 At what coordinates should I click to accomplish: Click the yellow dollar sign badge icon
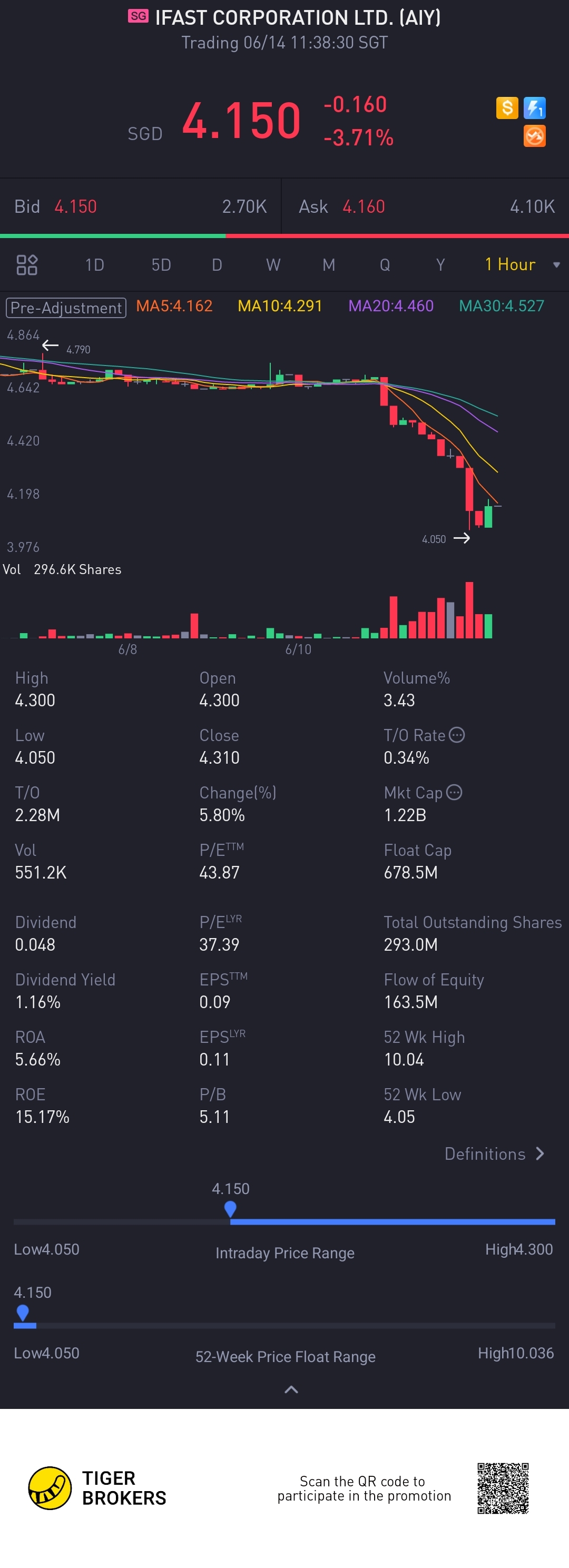pos(507,109)
